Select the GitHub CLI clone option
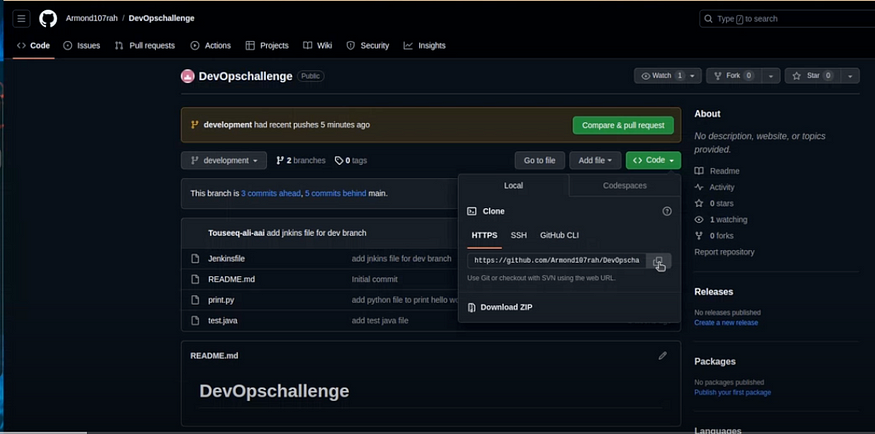Screen dimensions: 875x434 click(x=559, y=235)
